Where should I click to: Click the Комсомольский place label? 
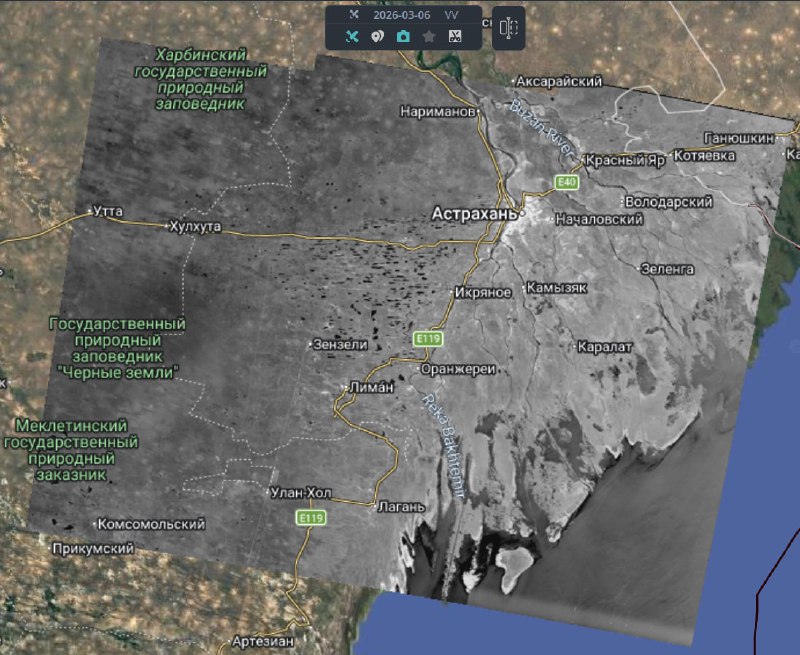pyautogui.click(x=151, y=524)
